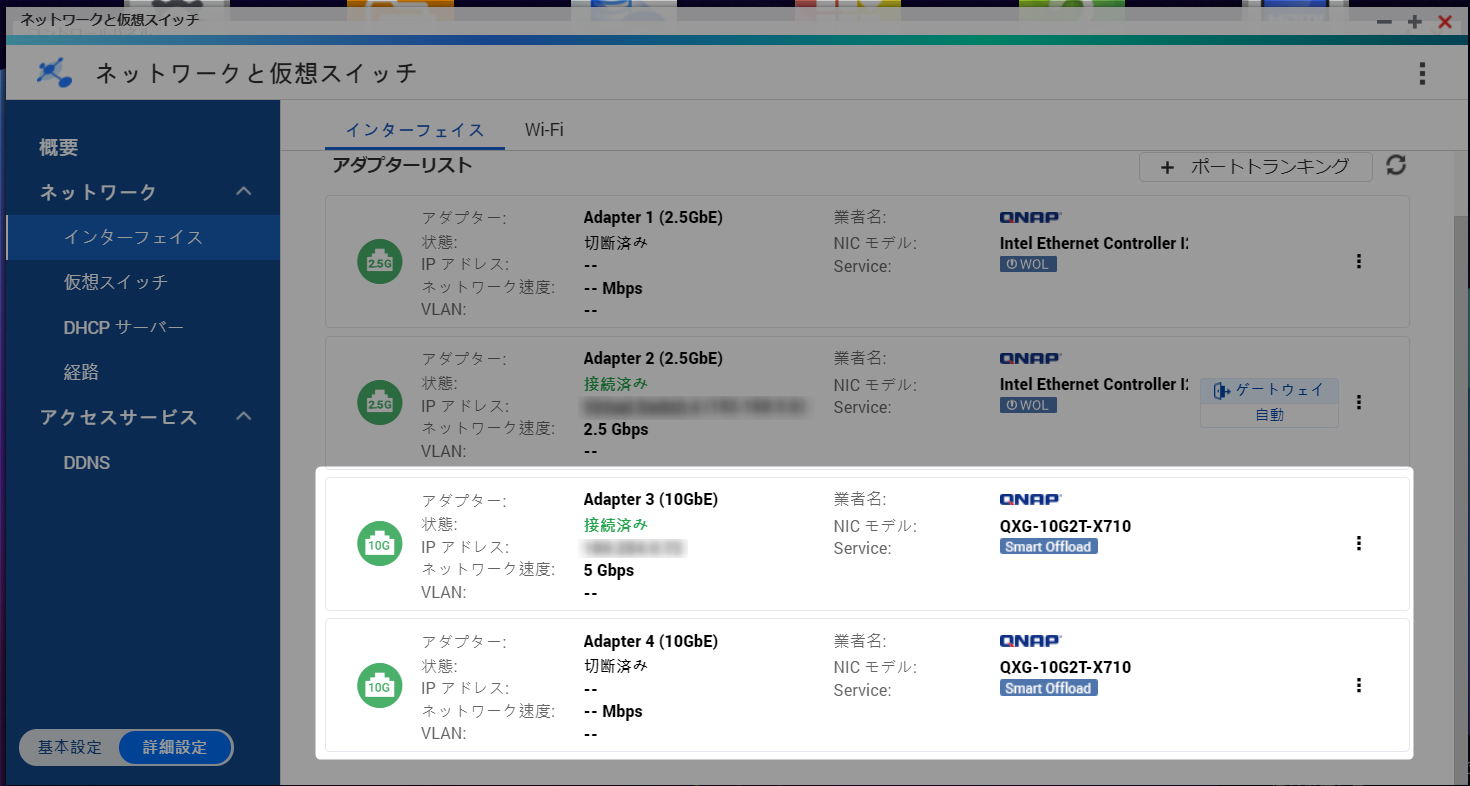Screen dimensions: 1470x786
Task: Click the QNAP logo on Adapter 3
Action: 1030,499
